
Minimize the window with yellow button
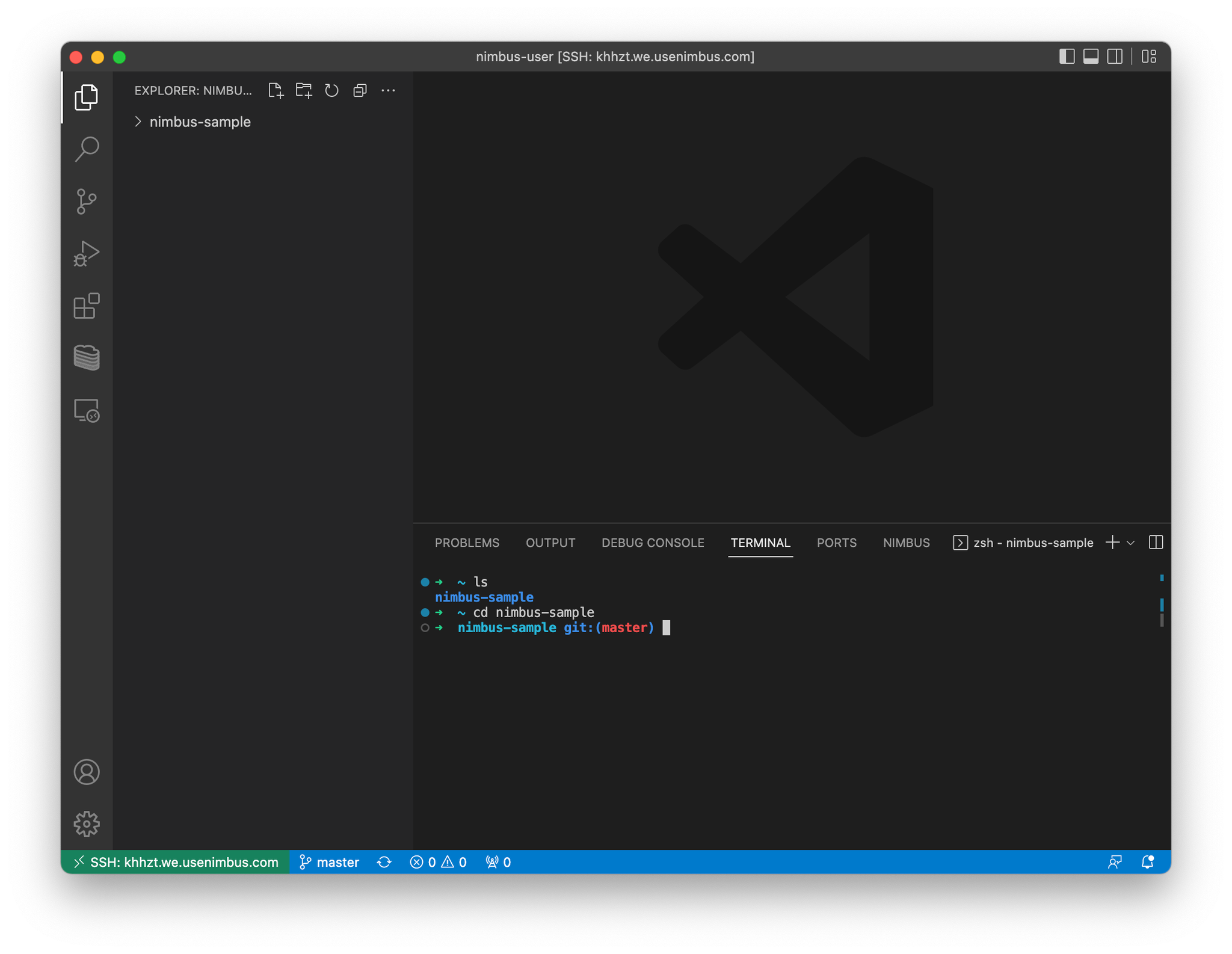pyautogui.click(x=97, y=57)
